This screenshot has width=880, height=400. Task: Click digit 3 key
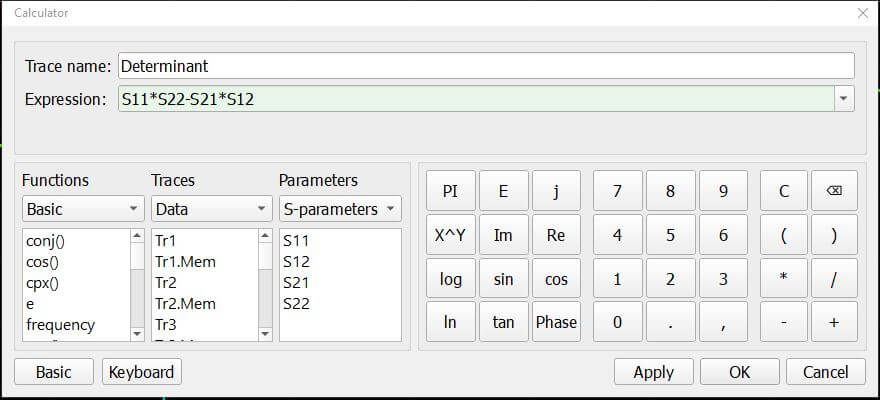tap(723, 278)
